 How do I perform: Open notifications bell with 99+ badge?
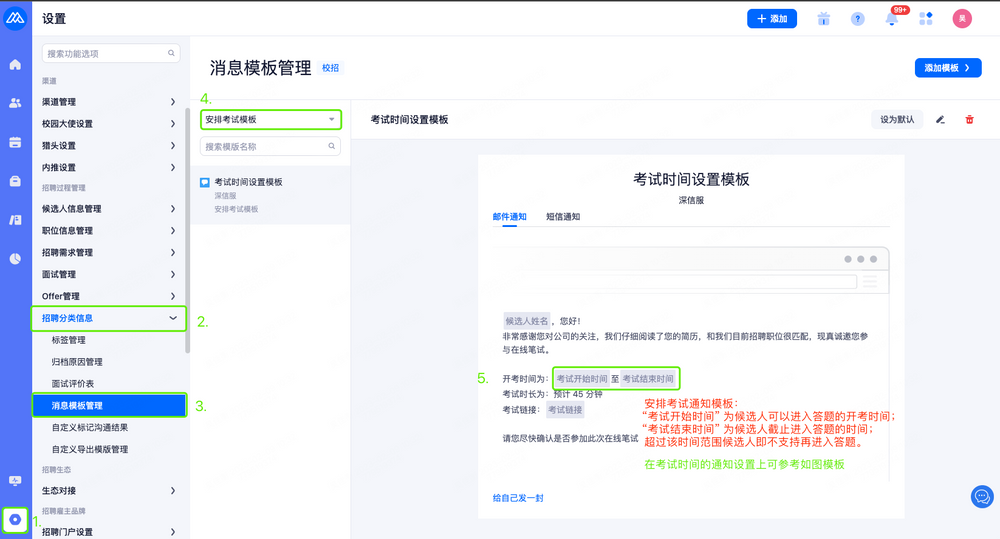(x=891, y=19)
